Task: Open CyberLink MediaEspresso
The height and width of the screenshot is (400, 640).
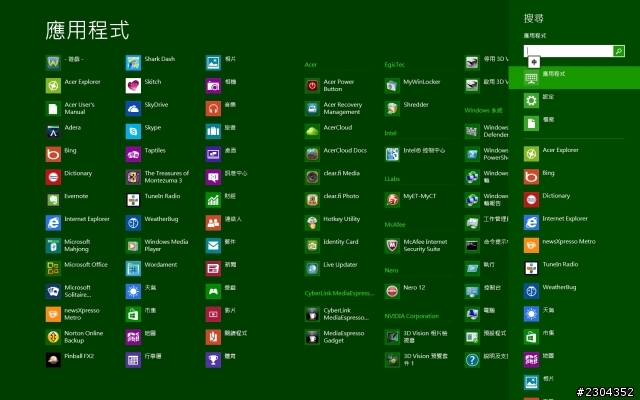Action: click(337, 314)
